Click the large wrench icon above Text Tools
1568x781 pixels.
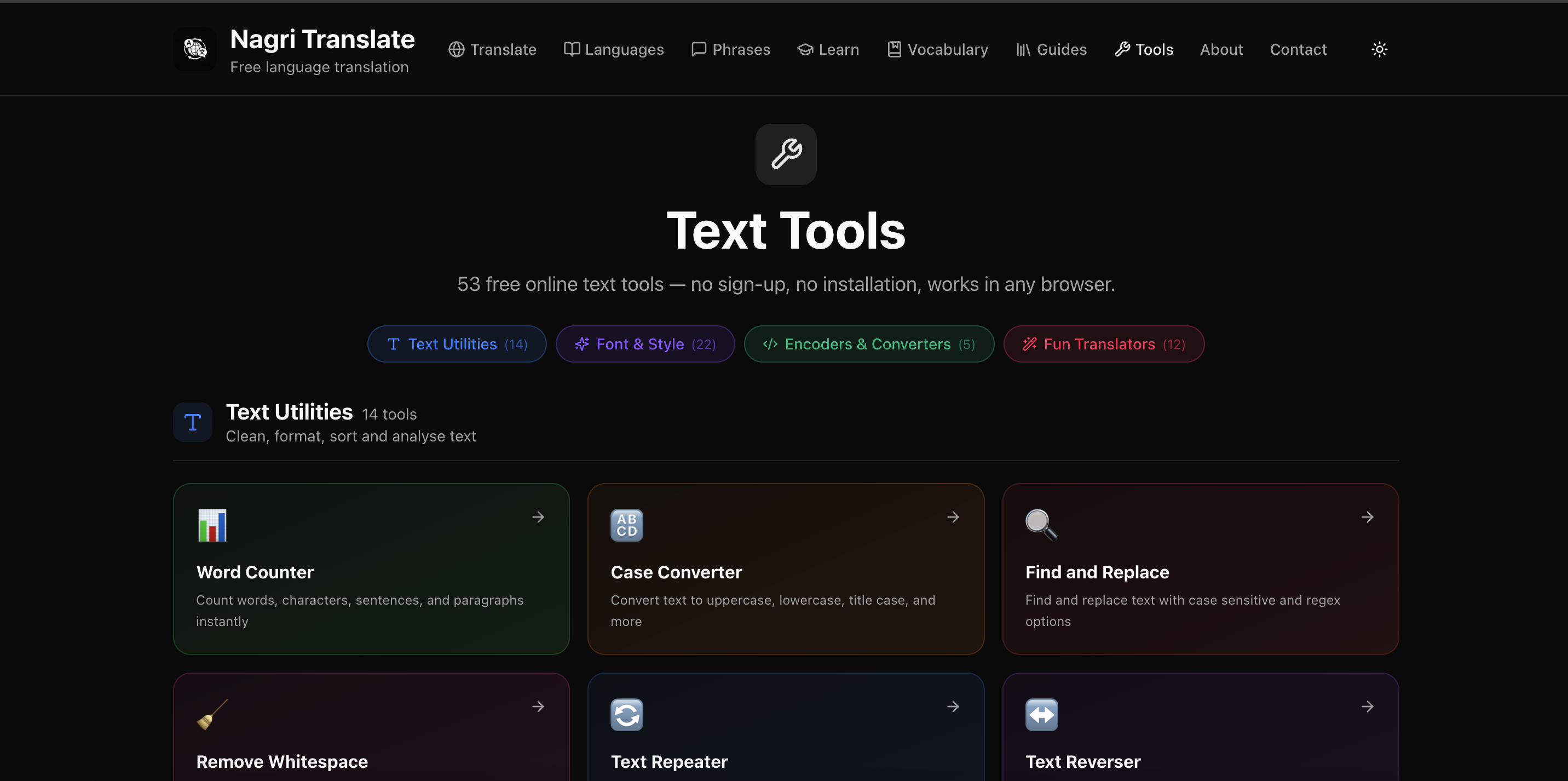786,154
